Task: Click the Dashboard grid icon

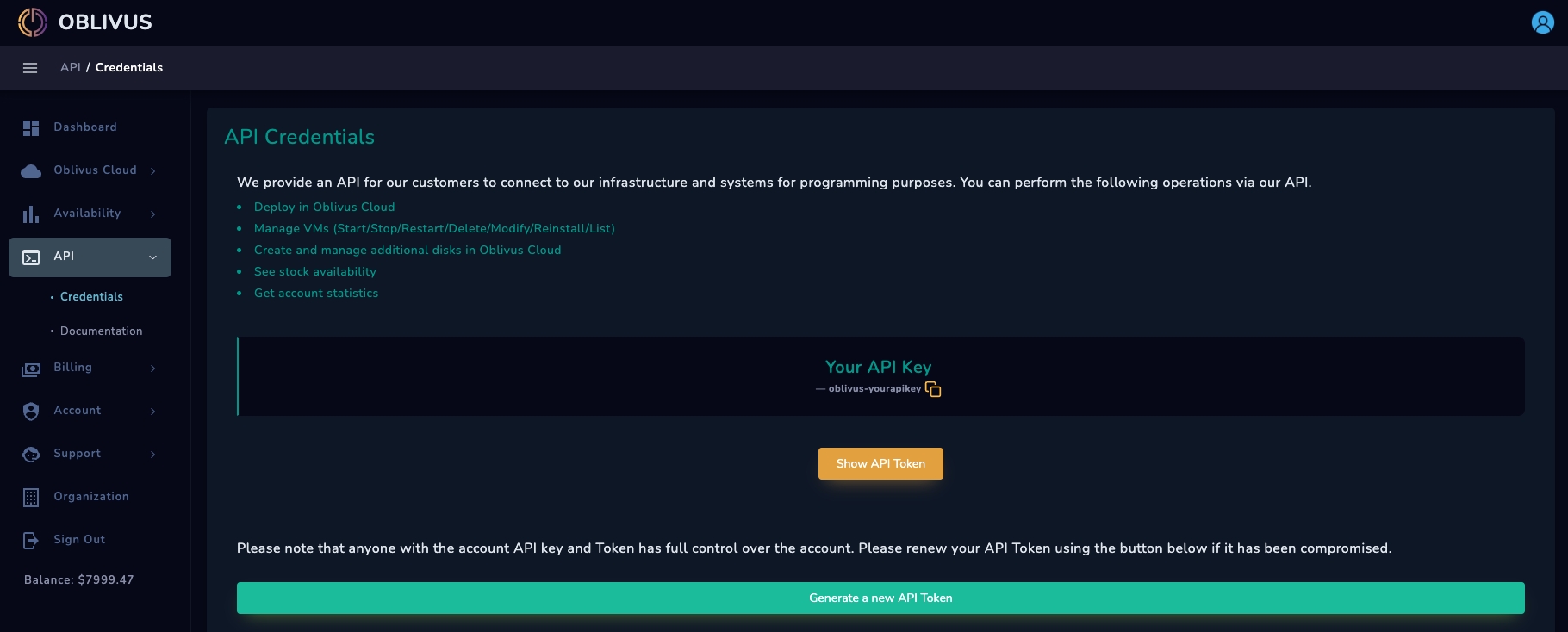Action: (31, 127)
